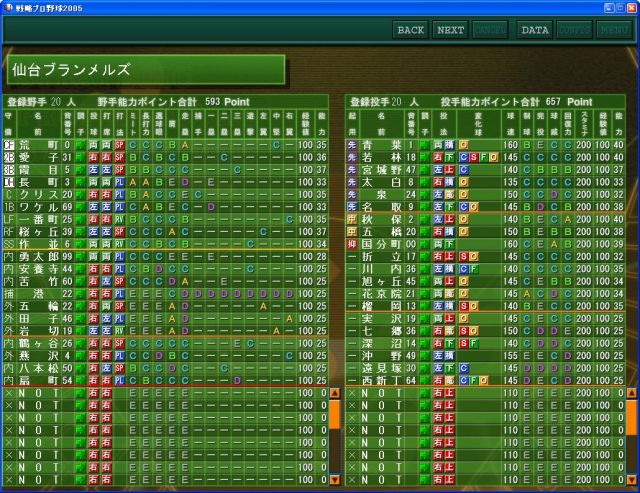Viewport: 640px width, 493px height.
Task: Select pitcher 宮城野 name
Action: (x=382, y=170)
